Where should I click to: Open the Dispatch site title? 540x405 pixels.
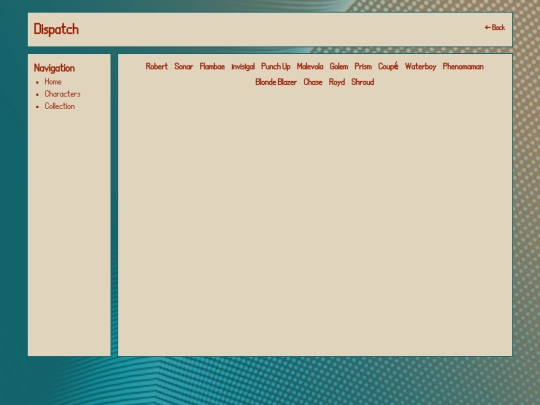[x=56, y=29]
